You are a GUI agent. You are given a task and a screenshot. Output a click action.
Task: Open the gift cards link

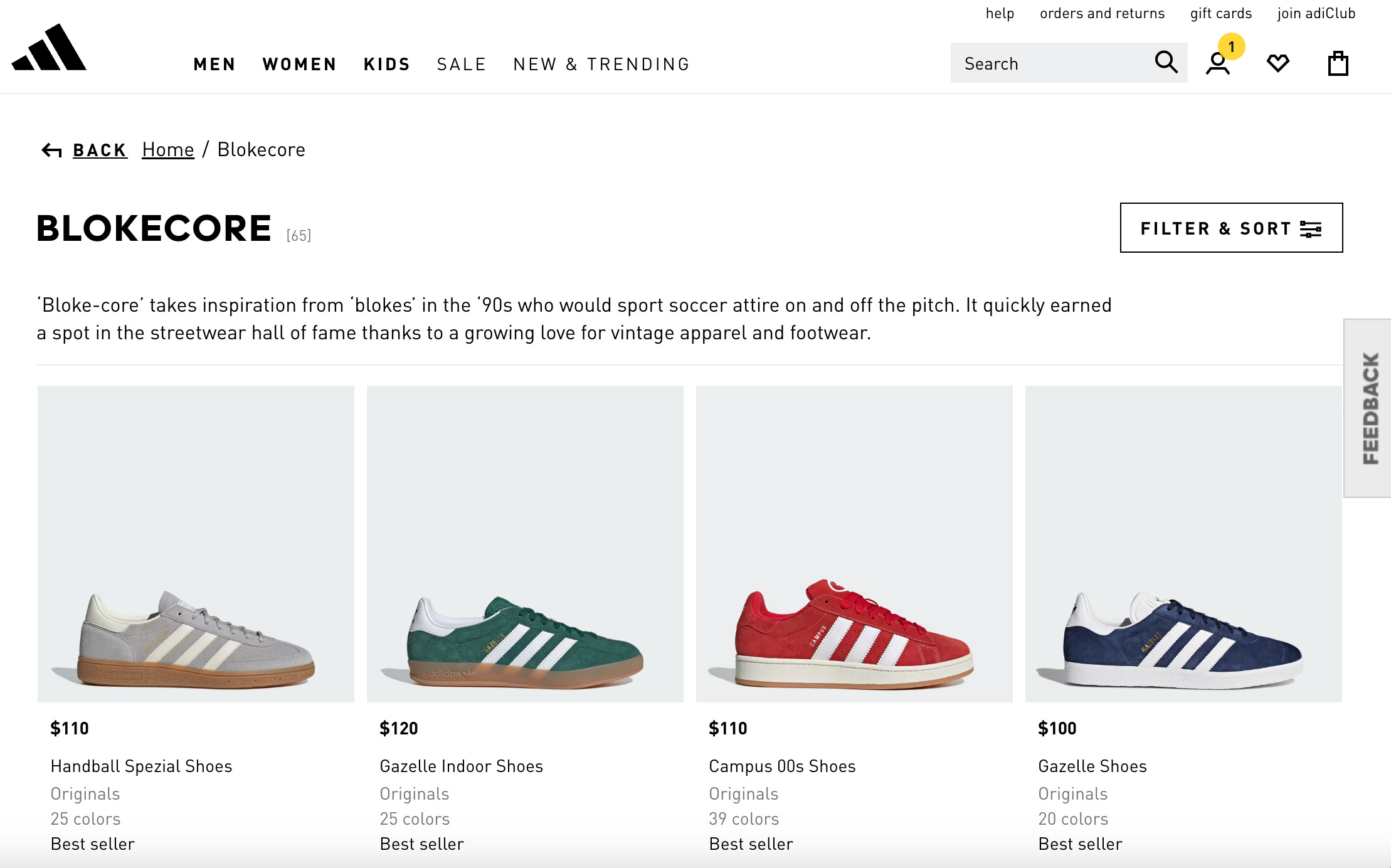1221,13
